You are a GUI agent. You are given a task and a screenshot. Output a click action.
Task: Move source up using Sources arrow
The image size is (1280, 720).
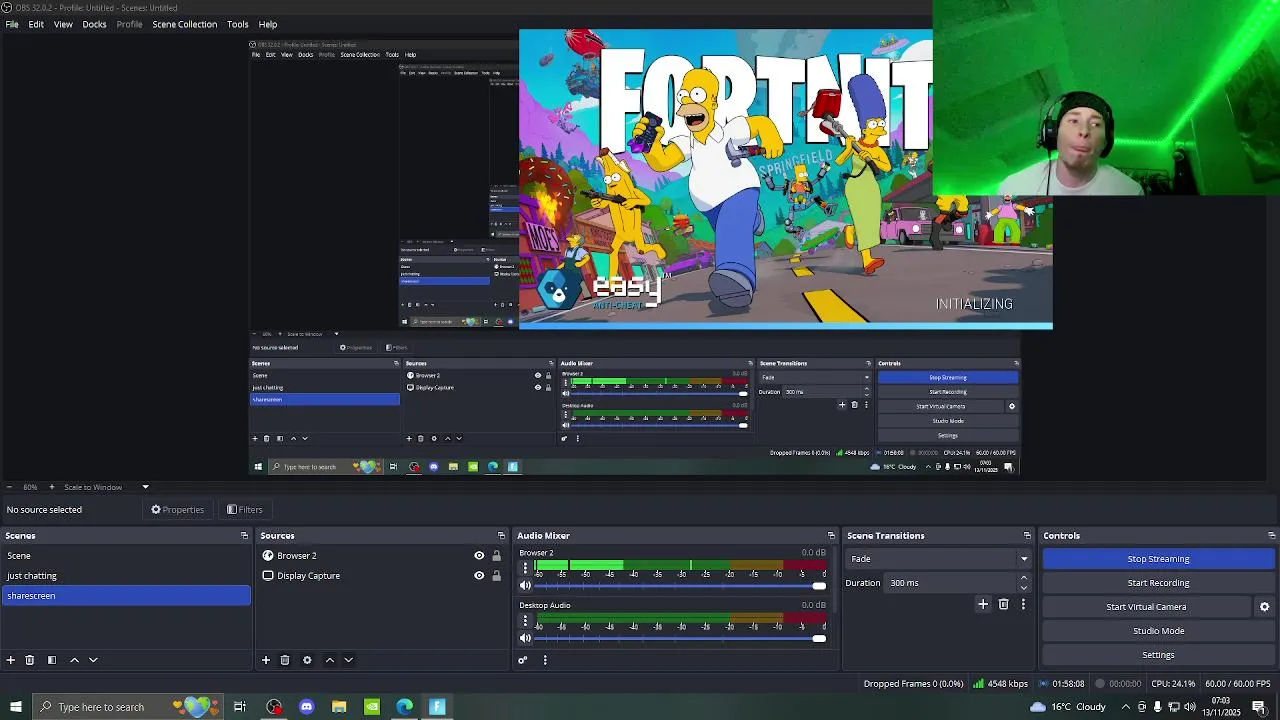329,660
